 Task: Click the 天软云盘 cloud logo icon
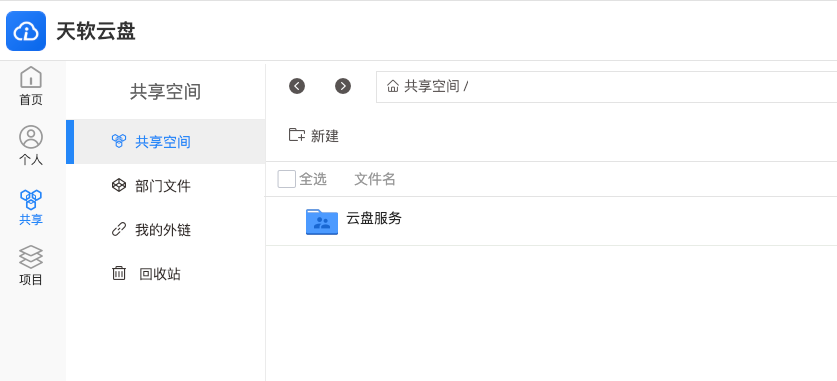pos(26,31)
